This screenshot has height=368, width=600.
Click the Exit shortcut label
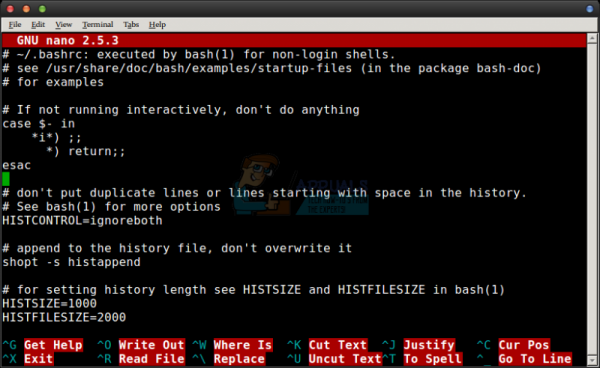coord(38,359)
